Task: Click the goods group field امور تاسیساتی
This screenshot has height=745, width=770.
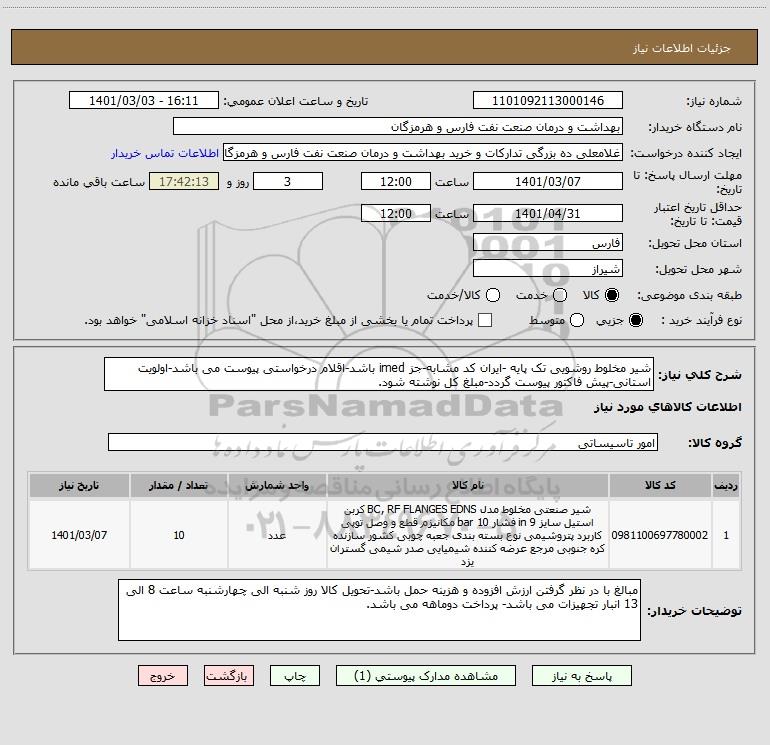Action: pos(383,442)
